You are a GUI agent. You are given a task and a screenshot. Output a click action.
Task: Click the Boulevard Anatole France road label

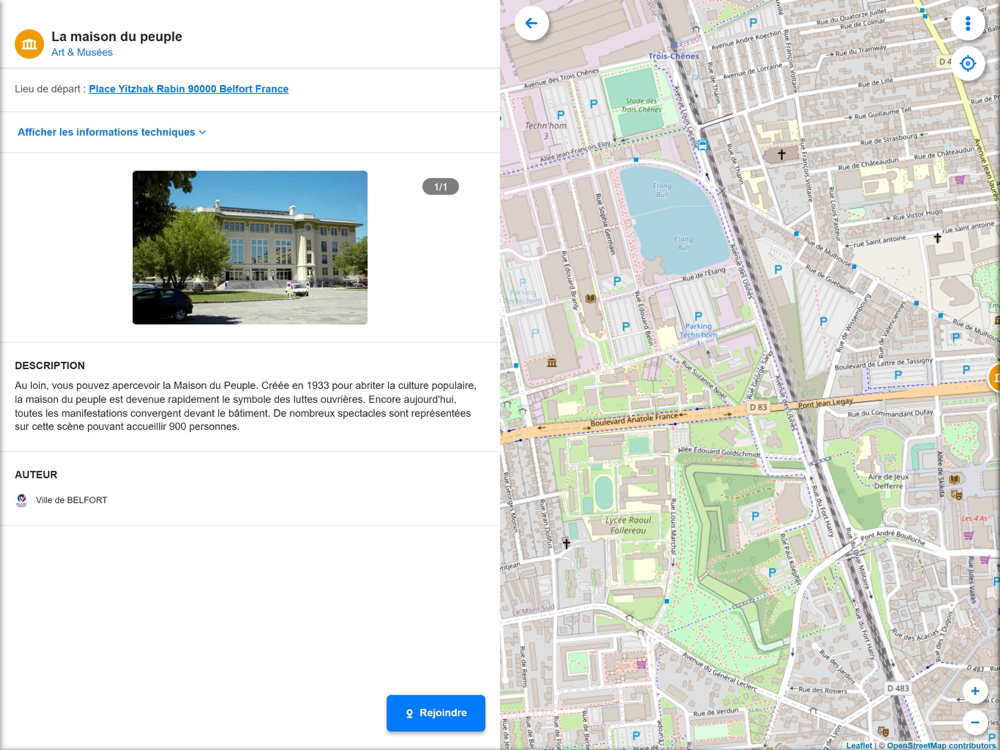coord(635,419)
